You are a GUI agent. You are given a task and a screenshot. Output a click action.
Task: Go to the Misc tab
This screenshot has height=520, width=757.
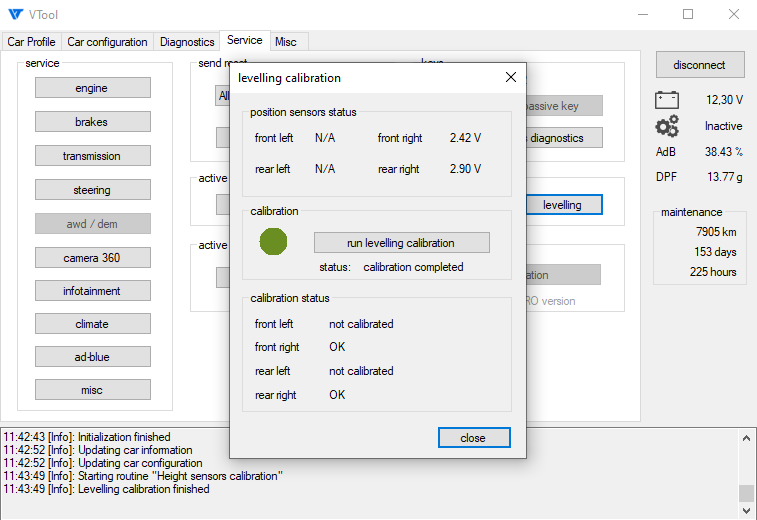pos(286,42)
